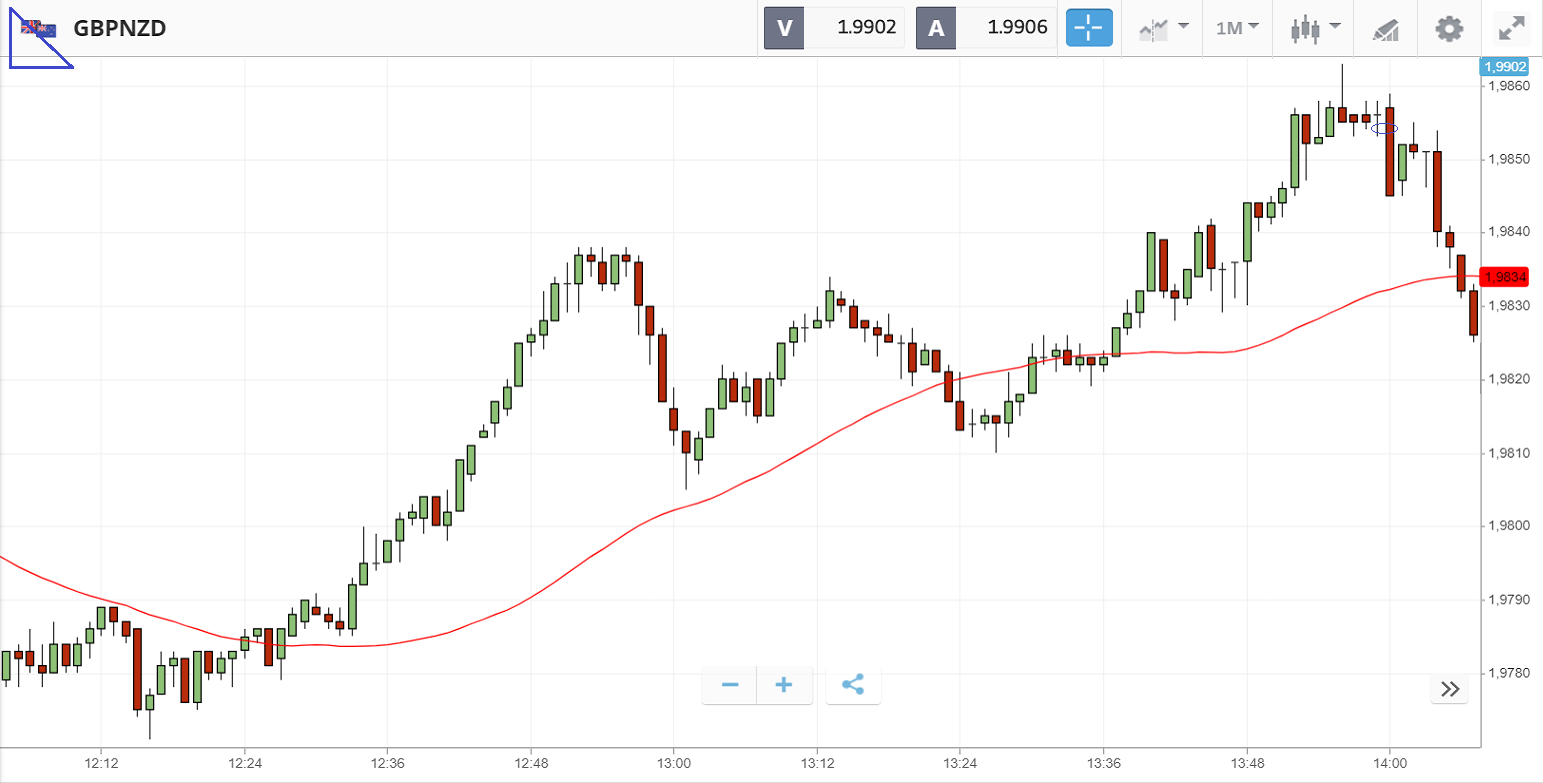Viewport: 1543px width, 783px height.
Task: Click the 13:00 time axis marker
Action: pyautogui.click(x=673, y=763)
